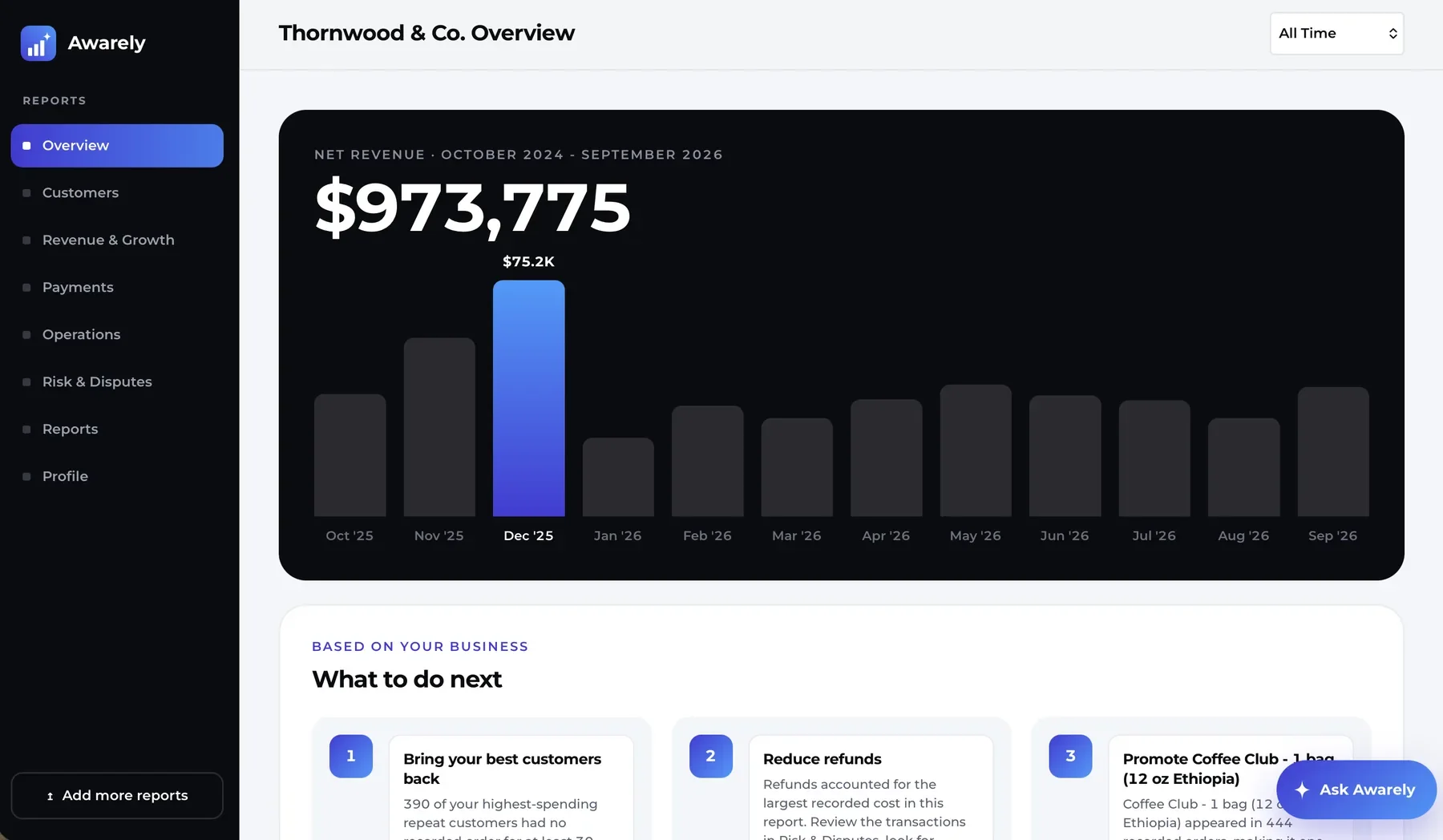
Task: Click the $973,775 net revenue total
Action: pos(473,208)
